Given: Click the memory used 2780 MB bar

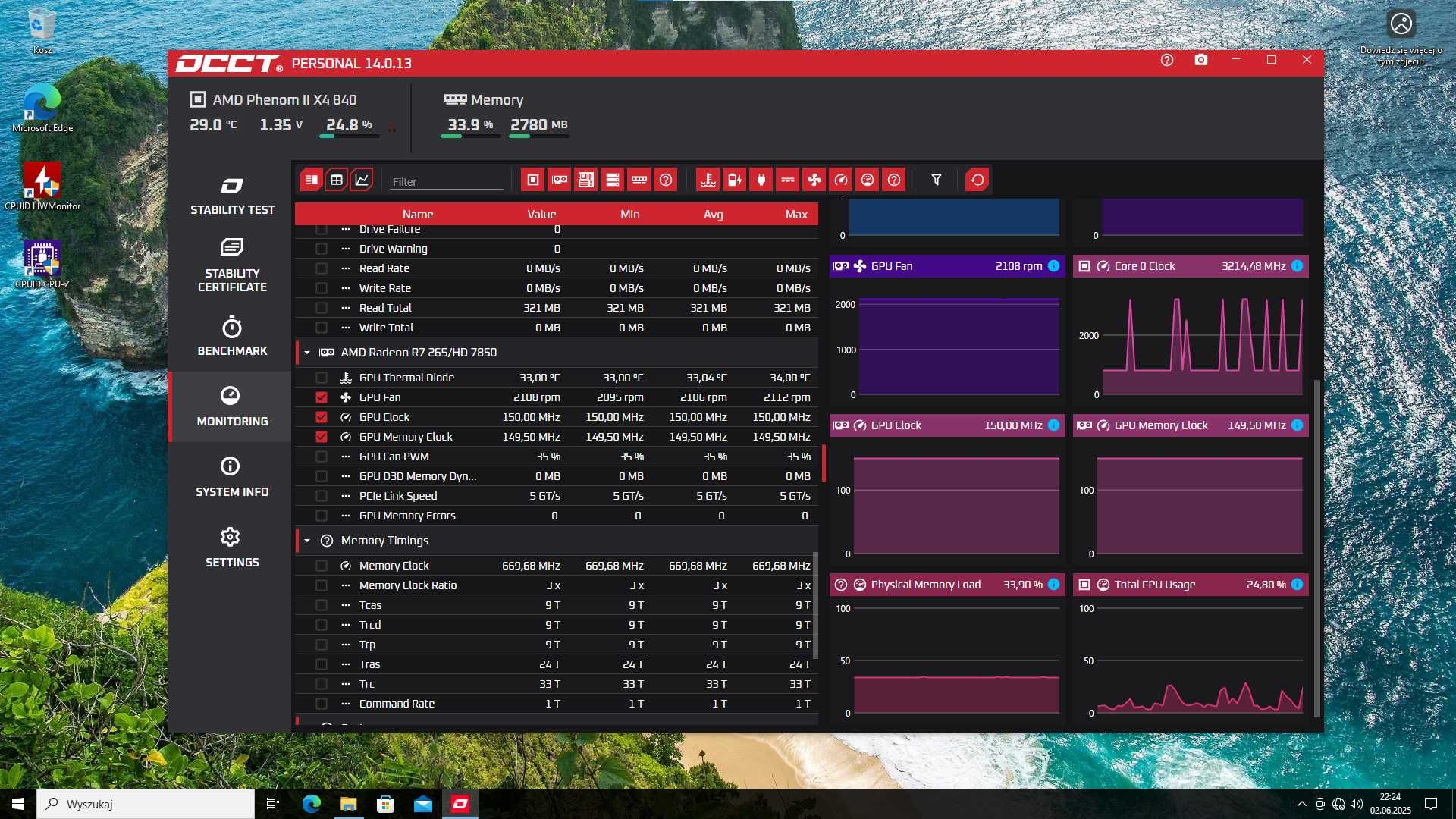Looking at the screenshot, I should click(x=538, y=136).
